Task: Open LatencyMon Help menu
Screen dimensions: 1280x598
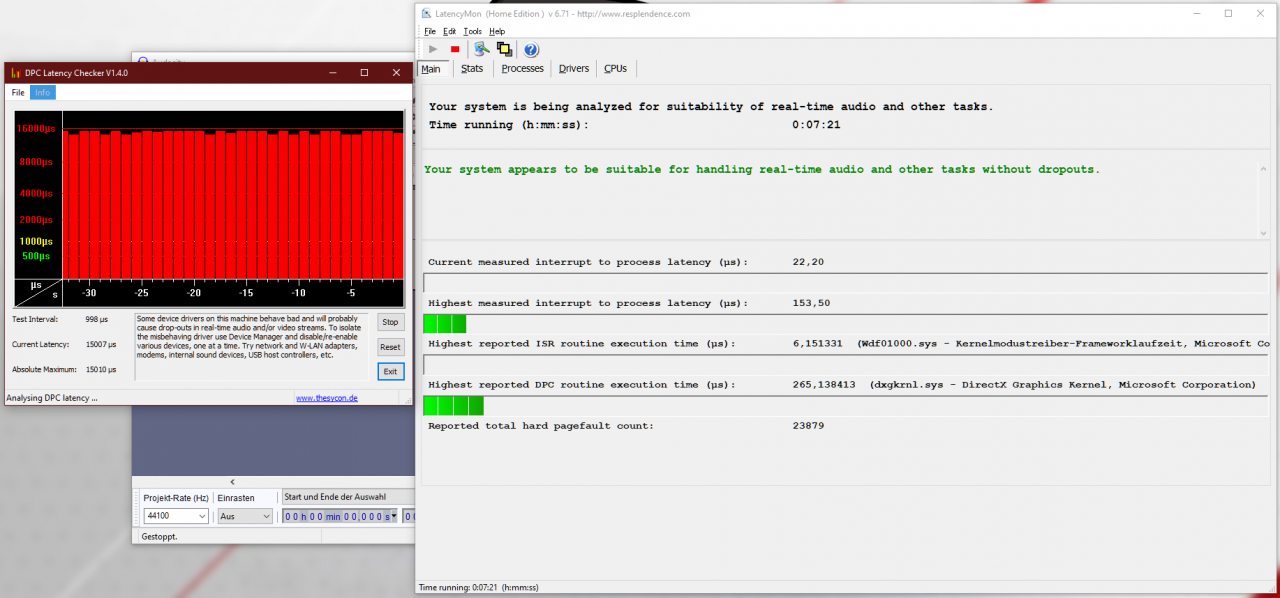Action: [x=497, y=31]
